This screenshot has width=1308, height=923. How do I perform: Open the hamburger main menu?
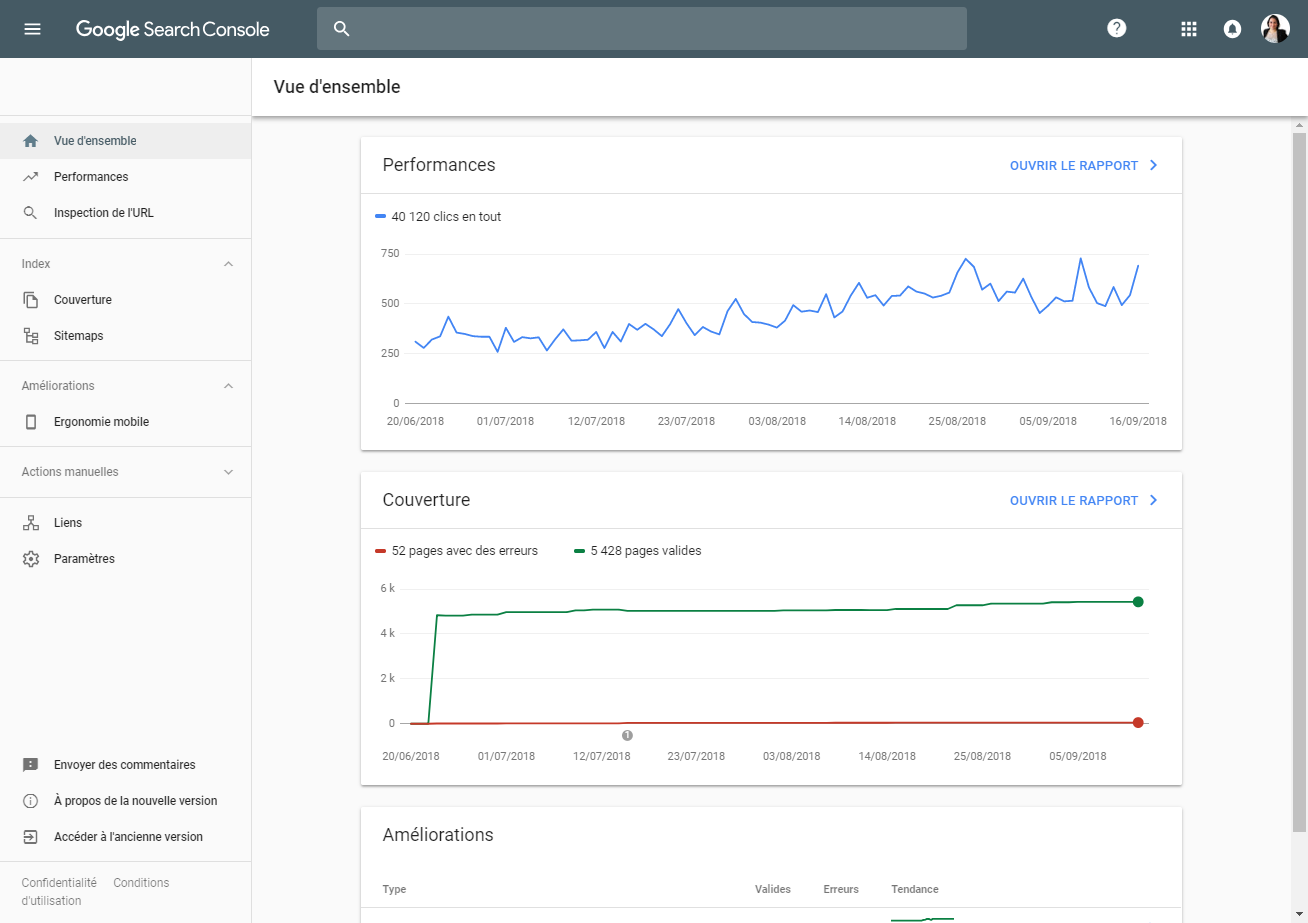[32, 29]
